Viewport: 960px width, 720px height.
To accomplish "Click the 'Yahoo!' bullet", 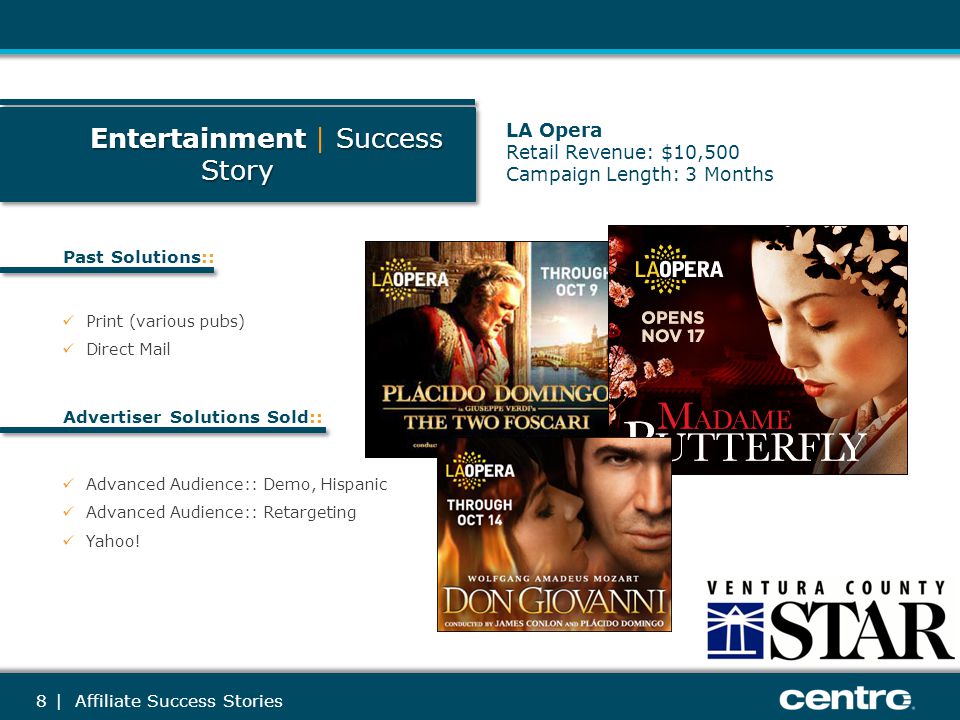I will click(113, 541).
